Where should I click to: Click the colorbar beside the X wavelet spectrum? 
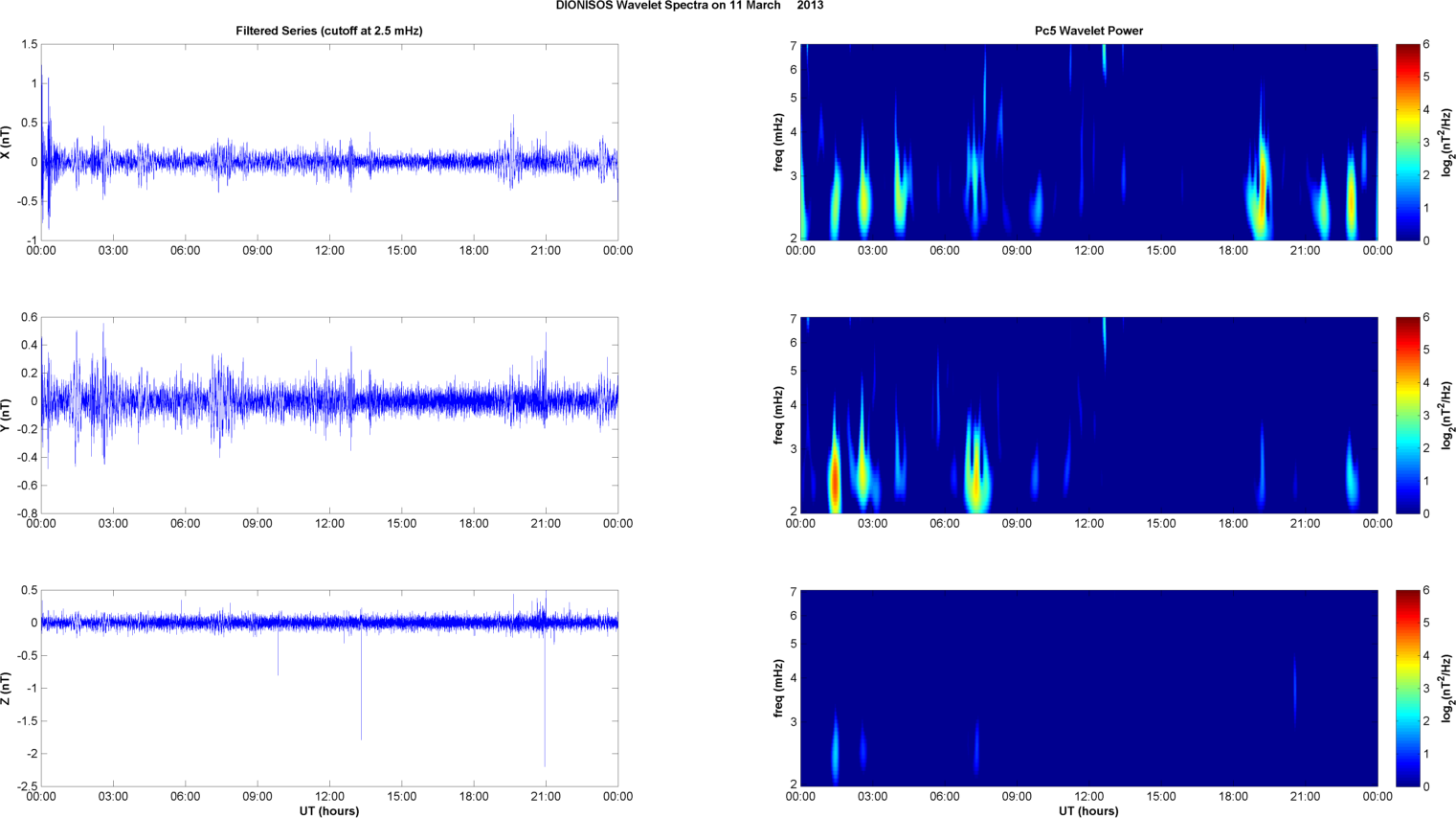click(x=1407, y=143)
